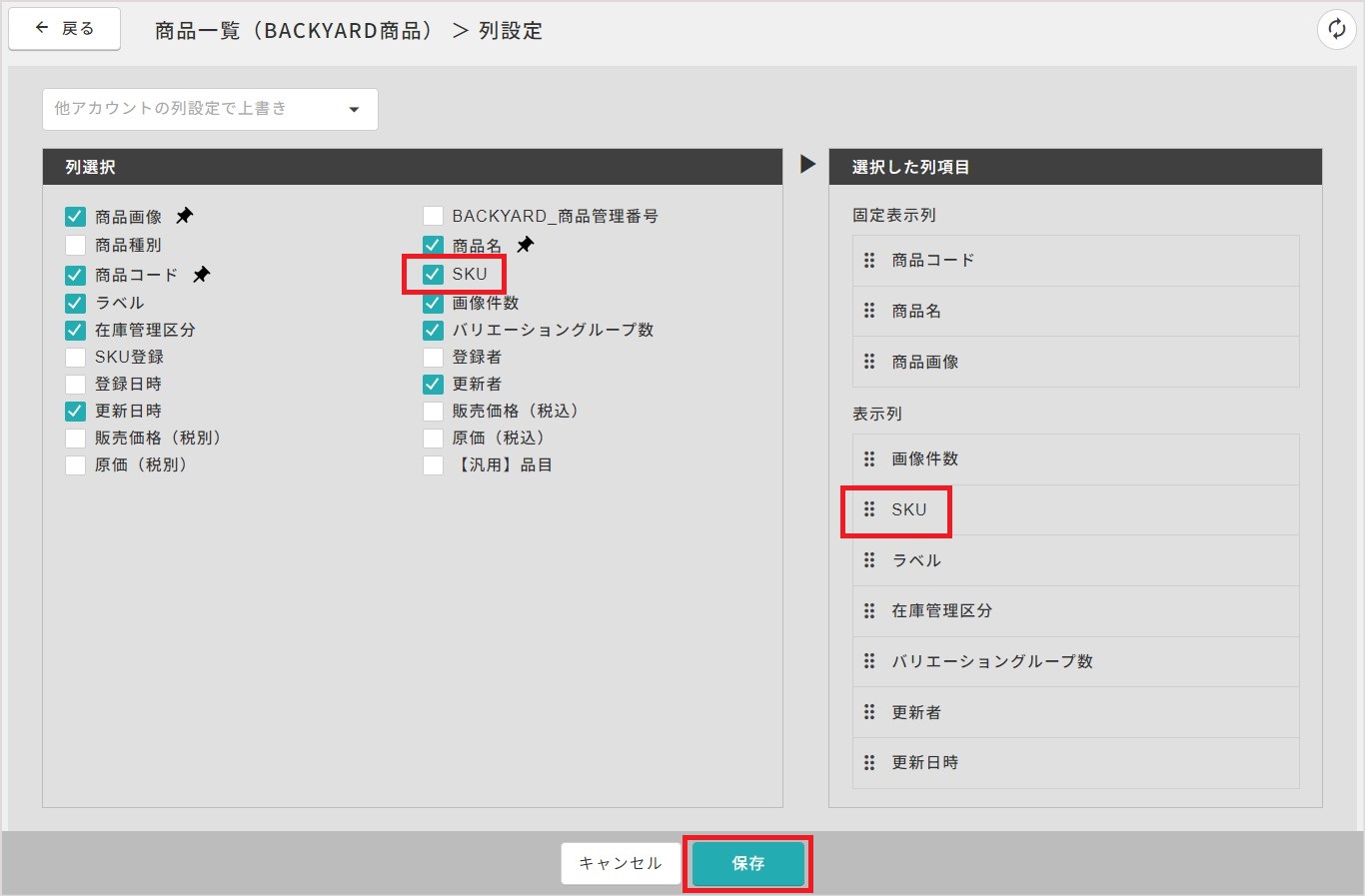Check the 登録日時 checkbox
The width and height of the screenshot is (1365, 896).
point(75,384)
